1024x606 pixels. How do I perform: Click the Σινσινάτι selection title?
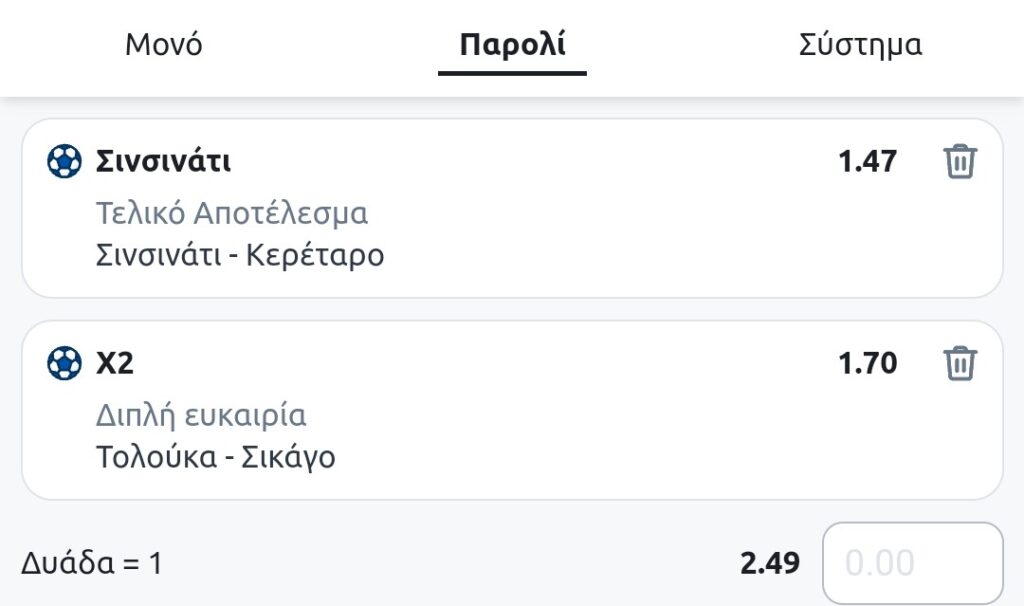(163, 161)
